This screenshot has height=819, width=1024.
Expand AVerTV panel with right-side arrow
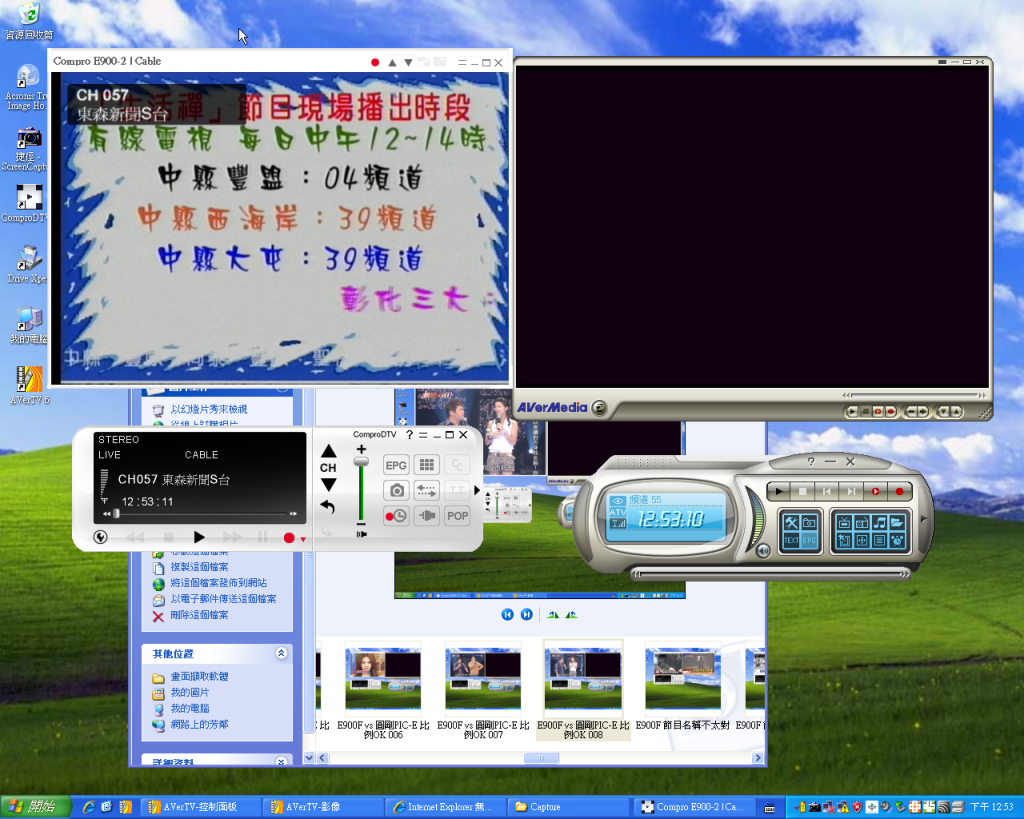pyautogui.click(x=923, y=519)
